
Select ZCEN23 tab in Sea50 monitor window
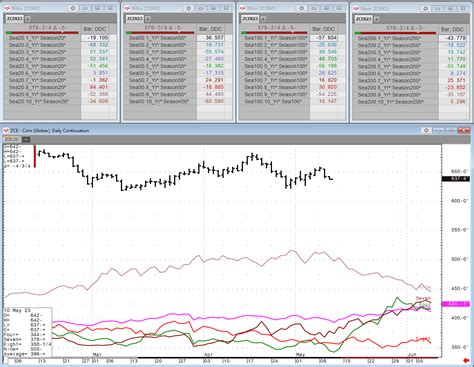[x=135, y=19]
